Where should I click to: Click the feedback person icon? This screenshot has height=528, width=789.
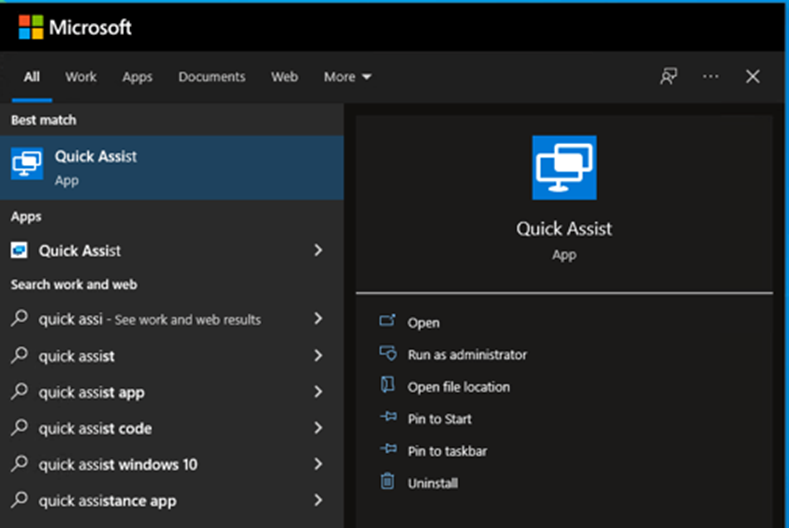pos(668,77)
